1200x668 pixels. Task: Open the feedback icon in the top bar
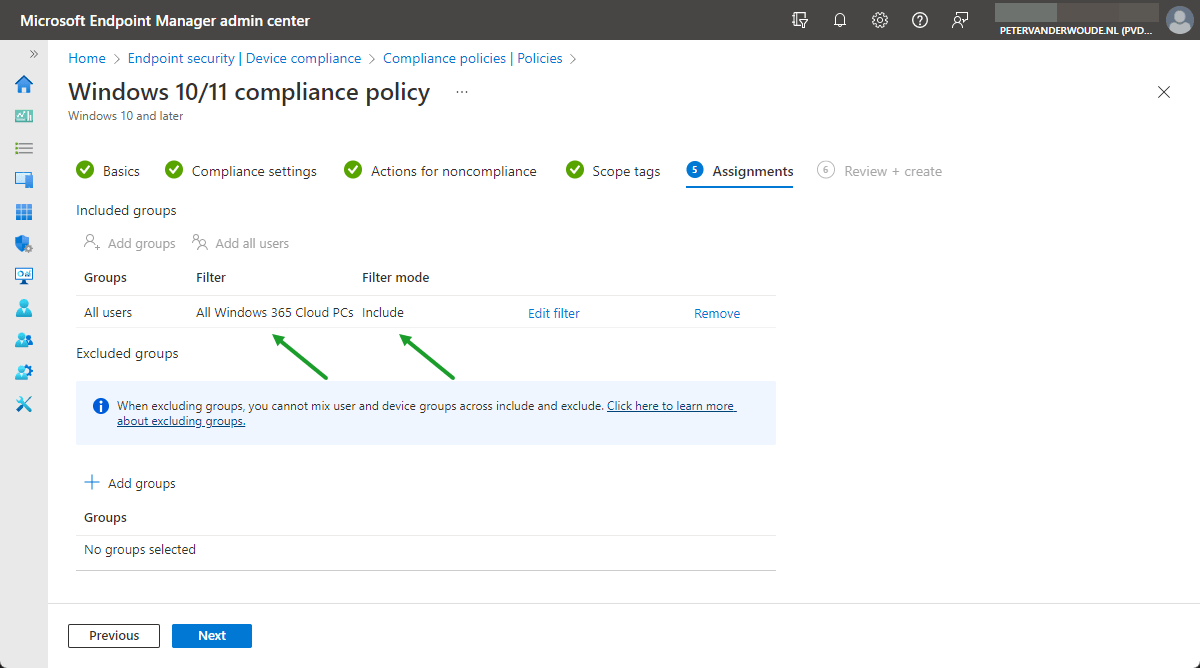pos(960,19)
